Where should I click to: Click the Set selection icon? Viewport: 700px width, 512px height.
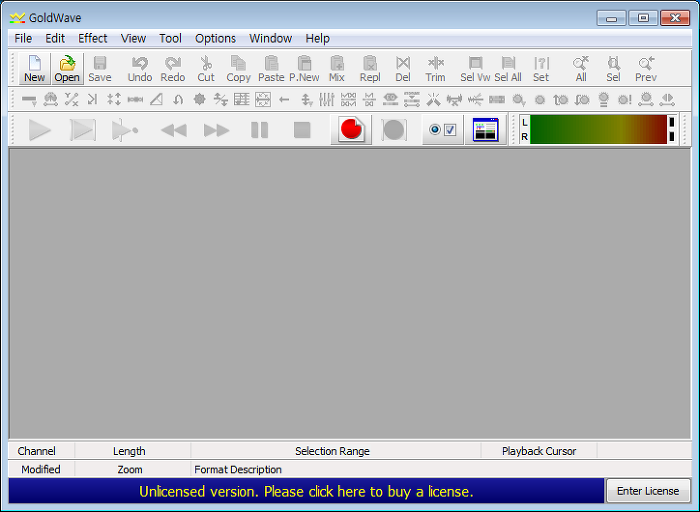(541, 69)
